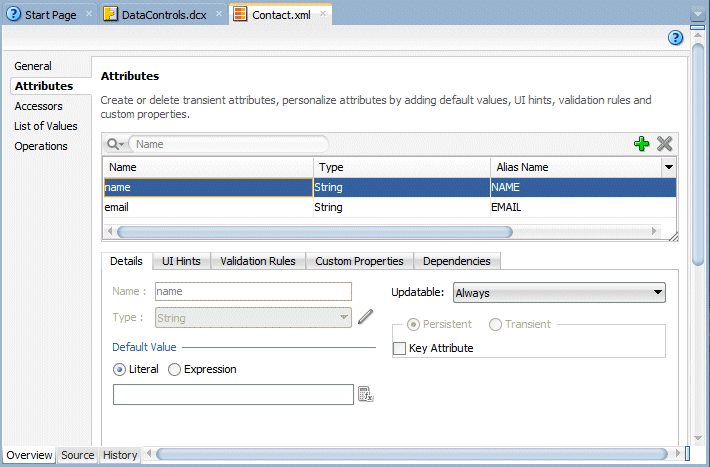Select the Overview view tab
The height and width of the screenshot is (467, 710).
coord(29,455)
